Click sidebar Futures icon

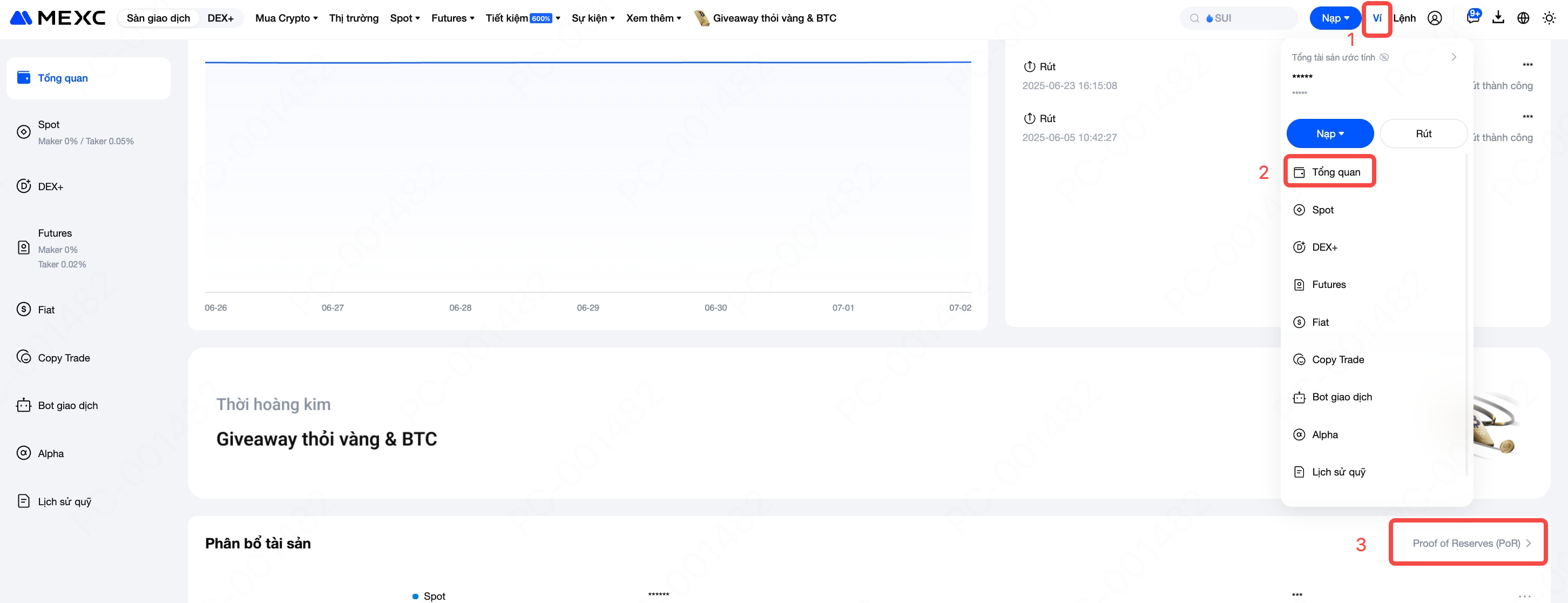pos(24,248)
